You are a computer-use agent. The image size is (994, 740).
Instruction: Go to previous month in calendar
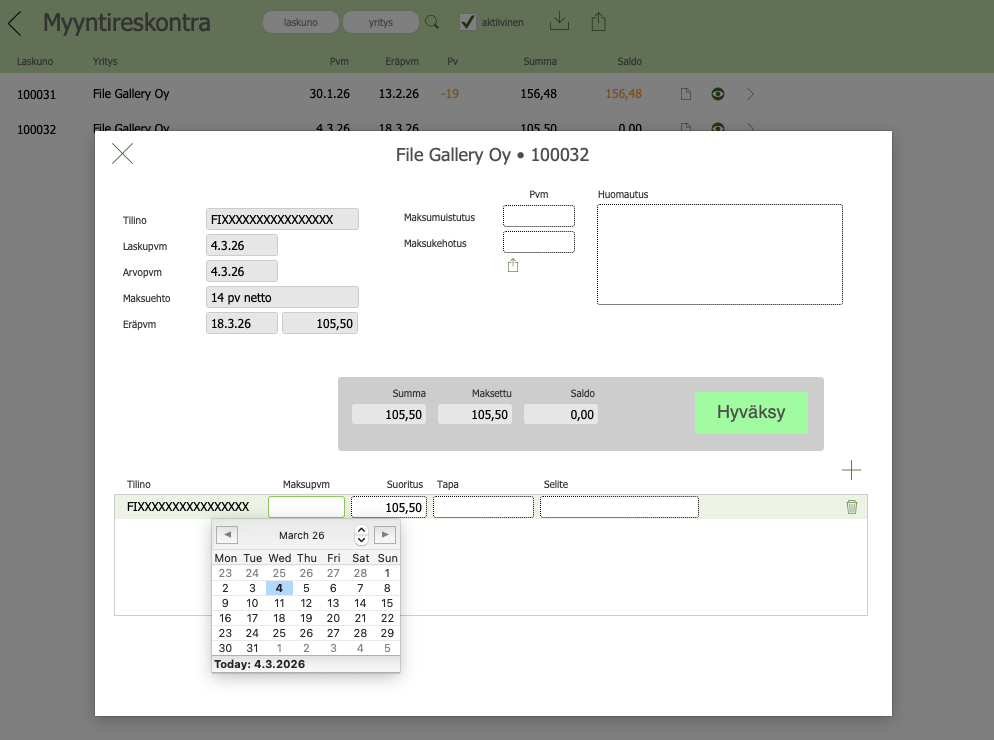point(226,535)
